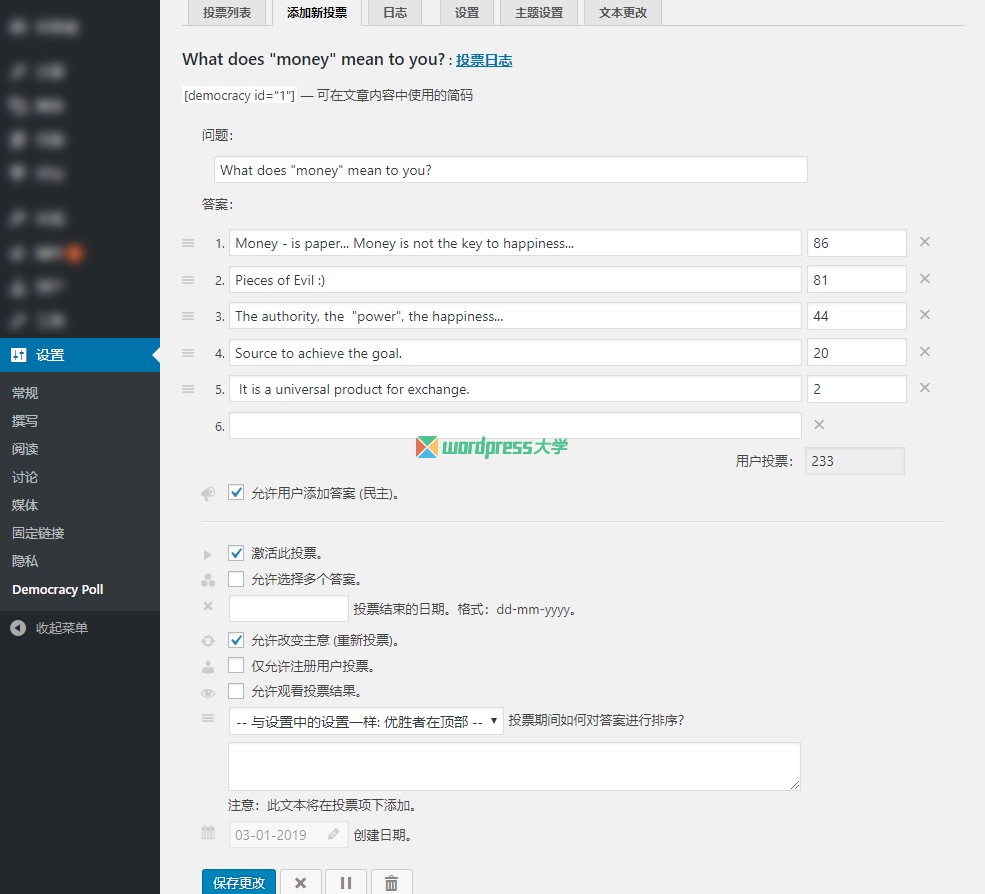Viewport: 985px width, 894px height.
Task: Delete answer 1 with the X icon
Action: point(925,242)
